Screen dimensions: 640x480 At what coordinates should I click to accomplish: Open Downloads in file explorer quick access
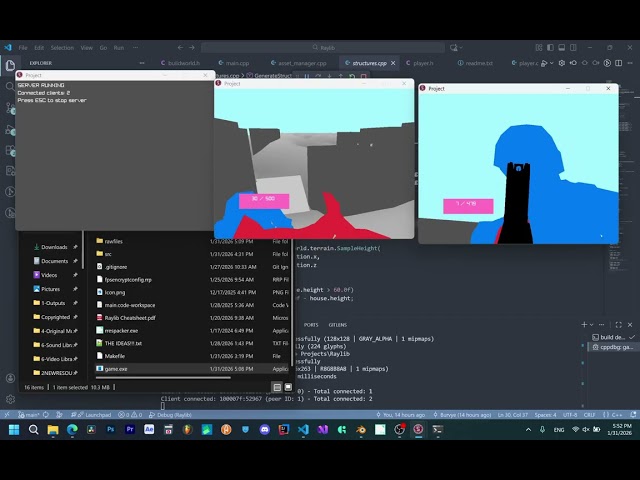(55, 247)
